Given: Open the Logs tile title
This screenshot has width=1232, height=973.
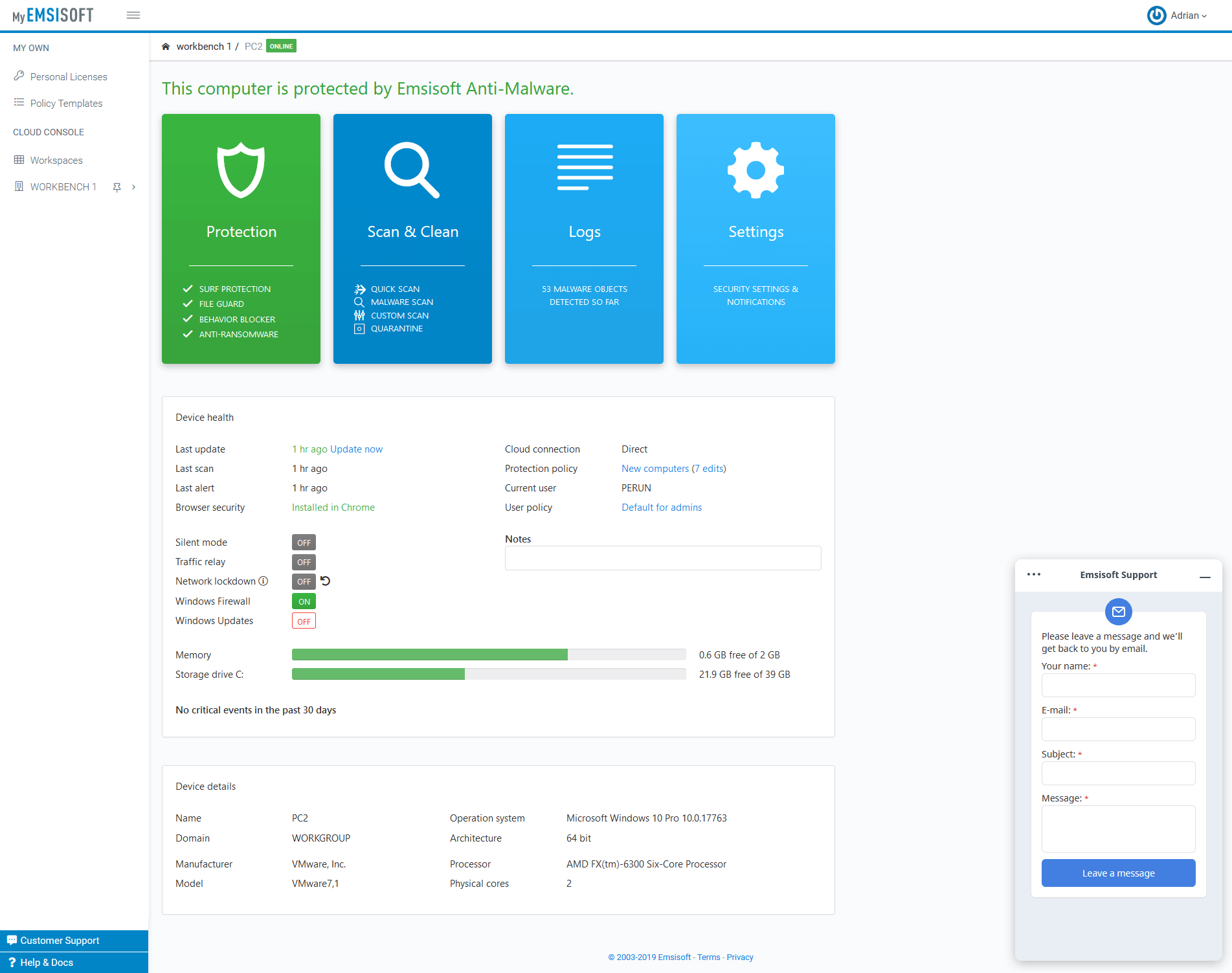Looking at the screenshot, I should point(585,232).
